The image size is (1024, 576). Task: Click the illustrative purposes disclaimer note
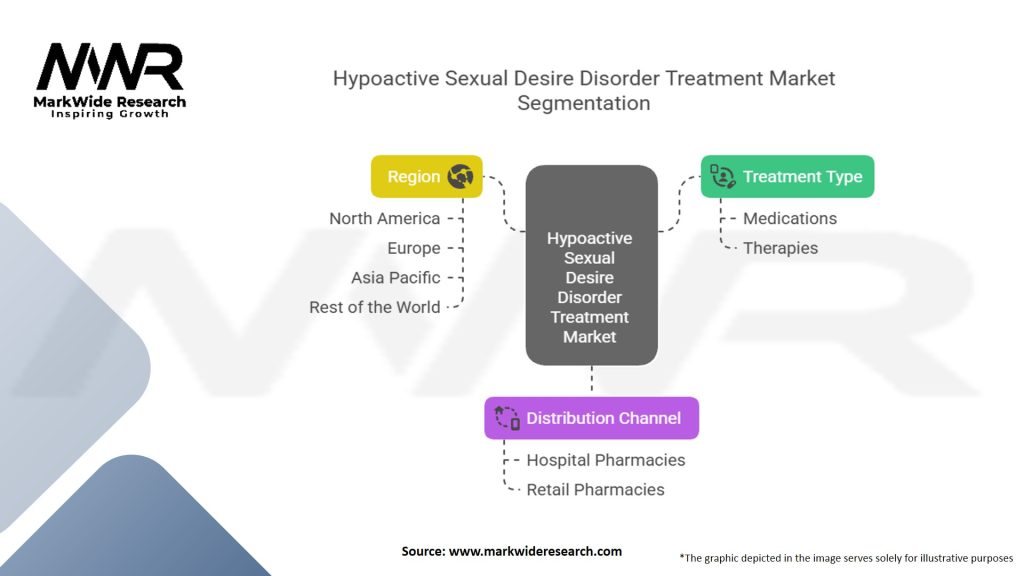(845, 557)
